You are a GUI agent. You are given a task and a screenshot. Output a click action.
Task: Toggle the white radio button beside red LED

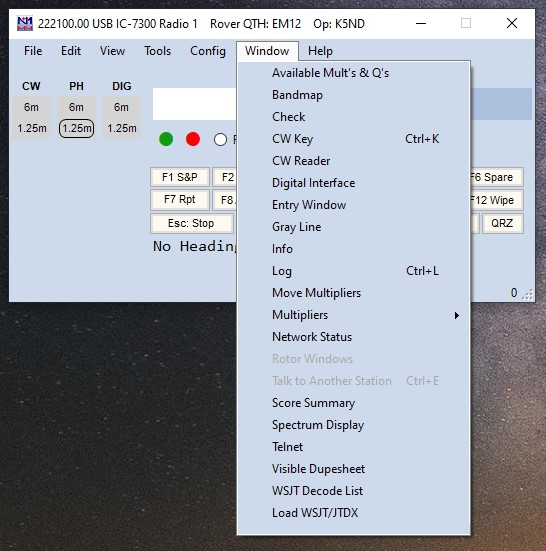pyautogui.click(x=220, y=140)
